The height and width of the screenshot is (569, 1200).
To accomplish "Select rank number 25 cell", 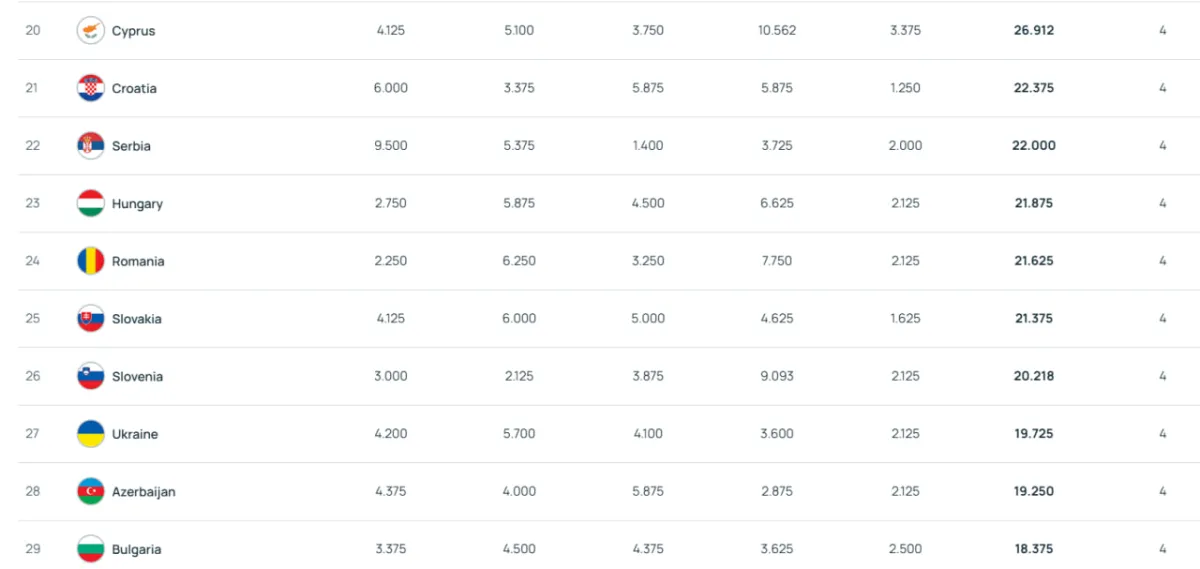I will 33,319.
